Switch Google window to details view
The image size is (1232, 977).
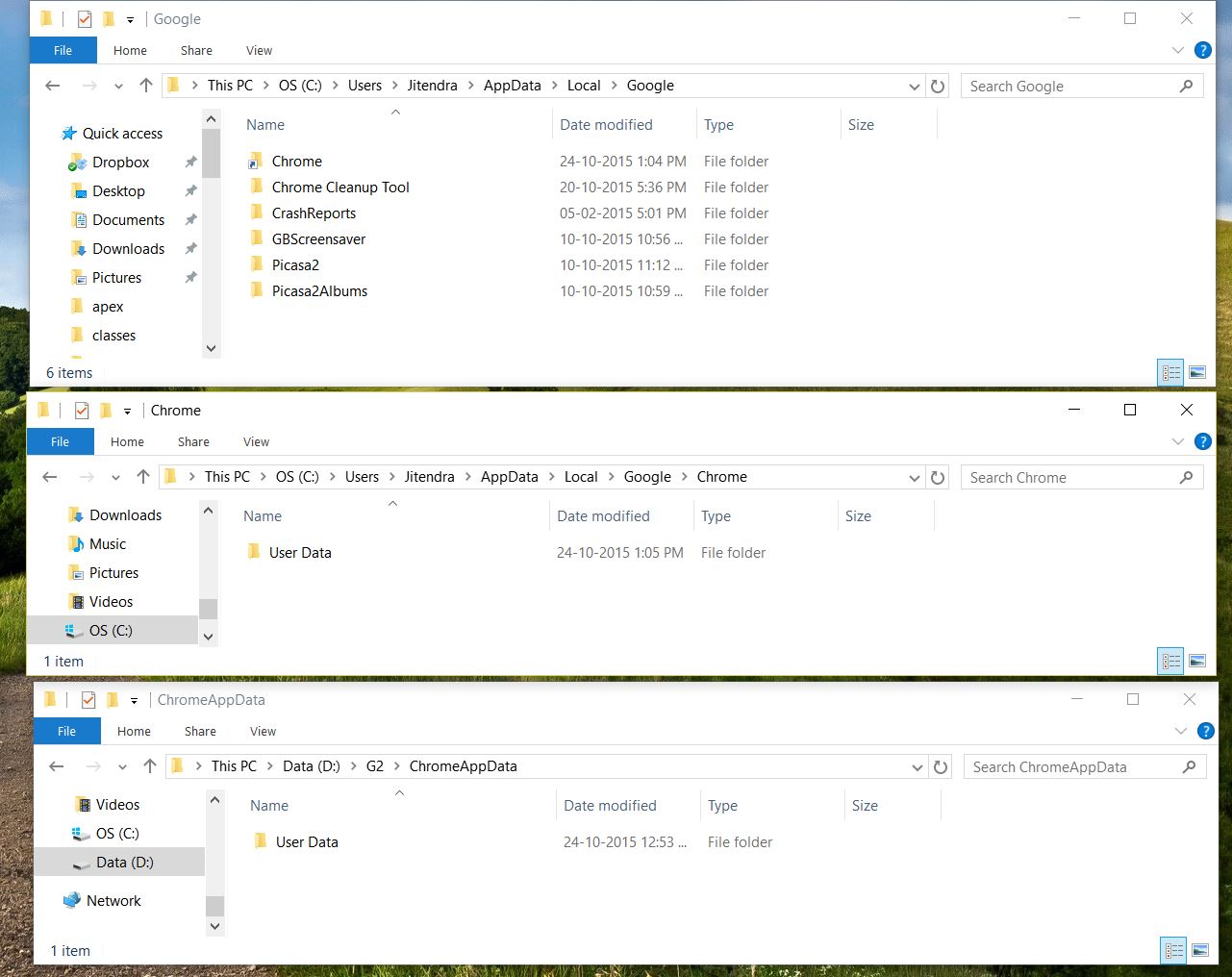click(1171, 372)
